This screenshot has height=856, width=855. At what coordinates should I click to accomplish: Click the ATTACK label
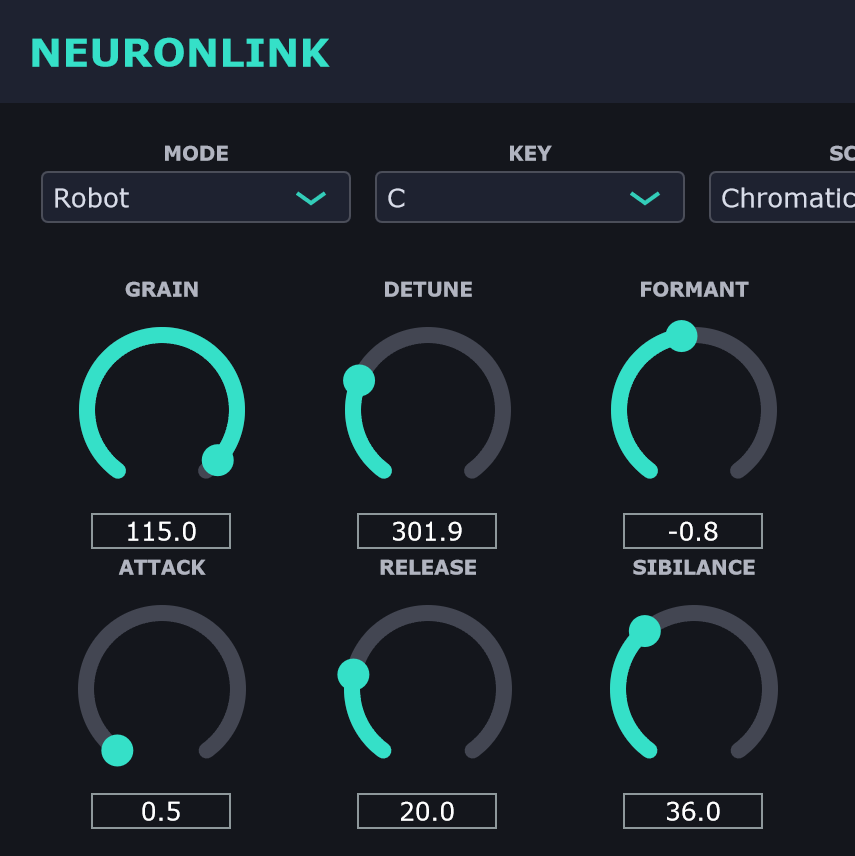tap(162, 568)
